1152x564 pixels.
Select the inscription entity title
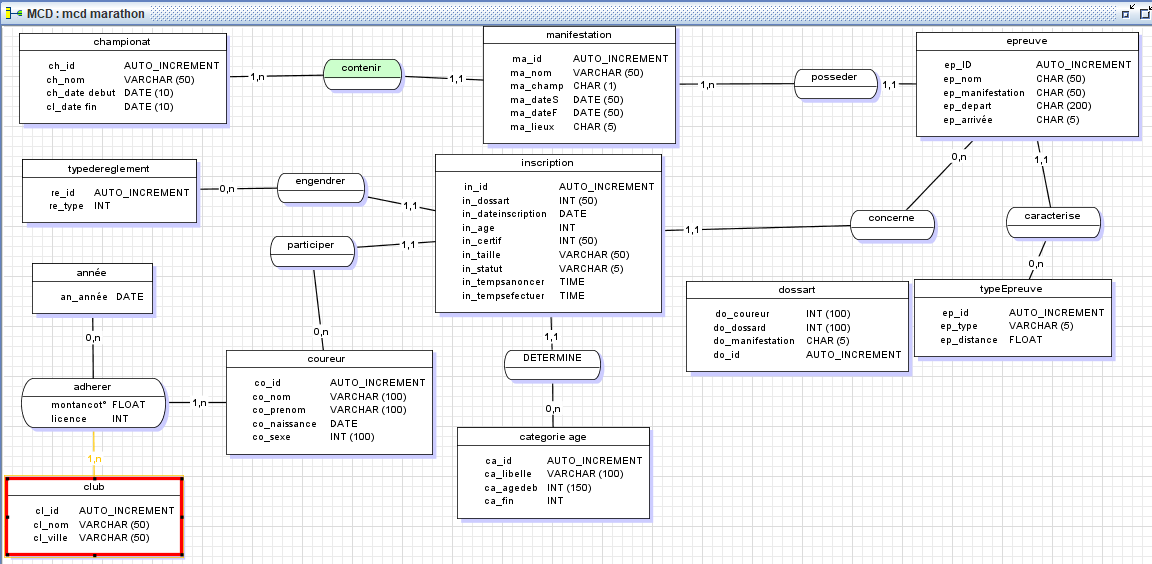coord(547,163)
